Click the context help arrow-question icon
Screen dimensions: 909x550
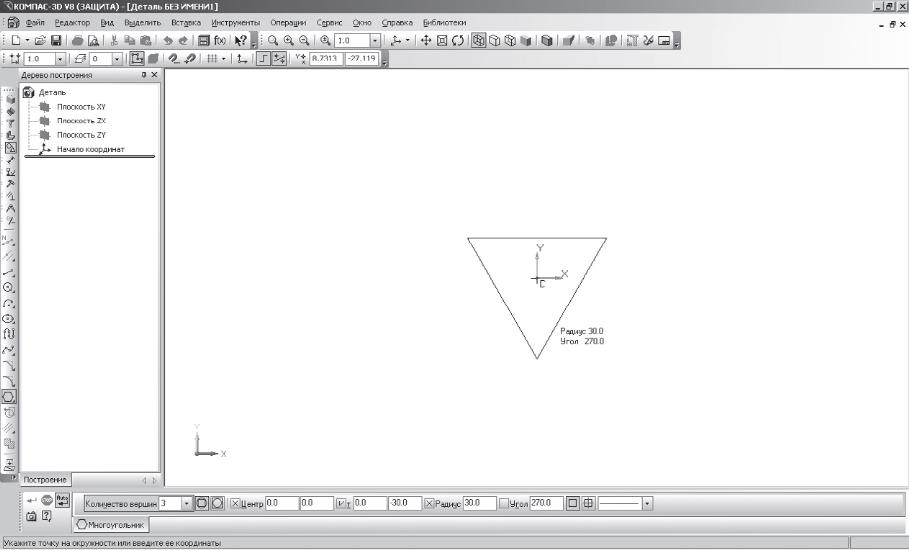pos(240,41)
